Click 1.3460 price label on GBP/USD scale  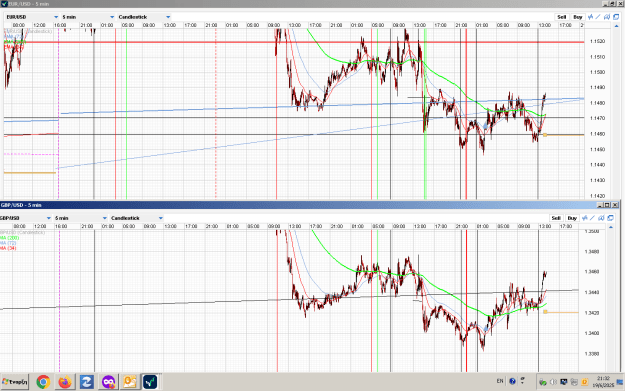tap(592, 272)
